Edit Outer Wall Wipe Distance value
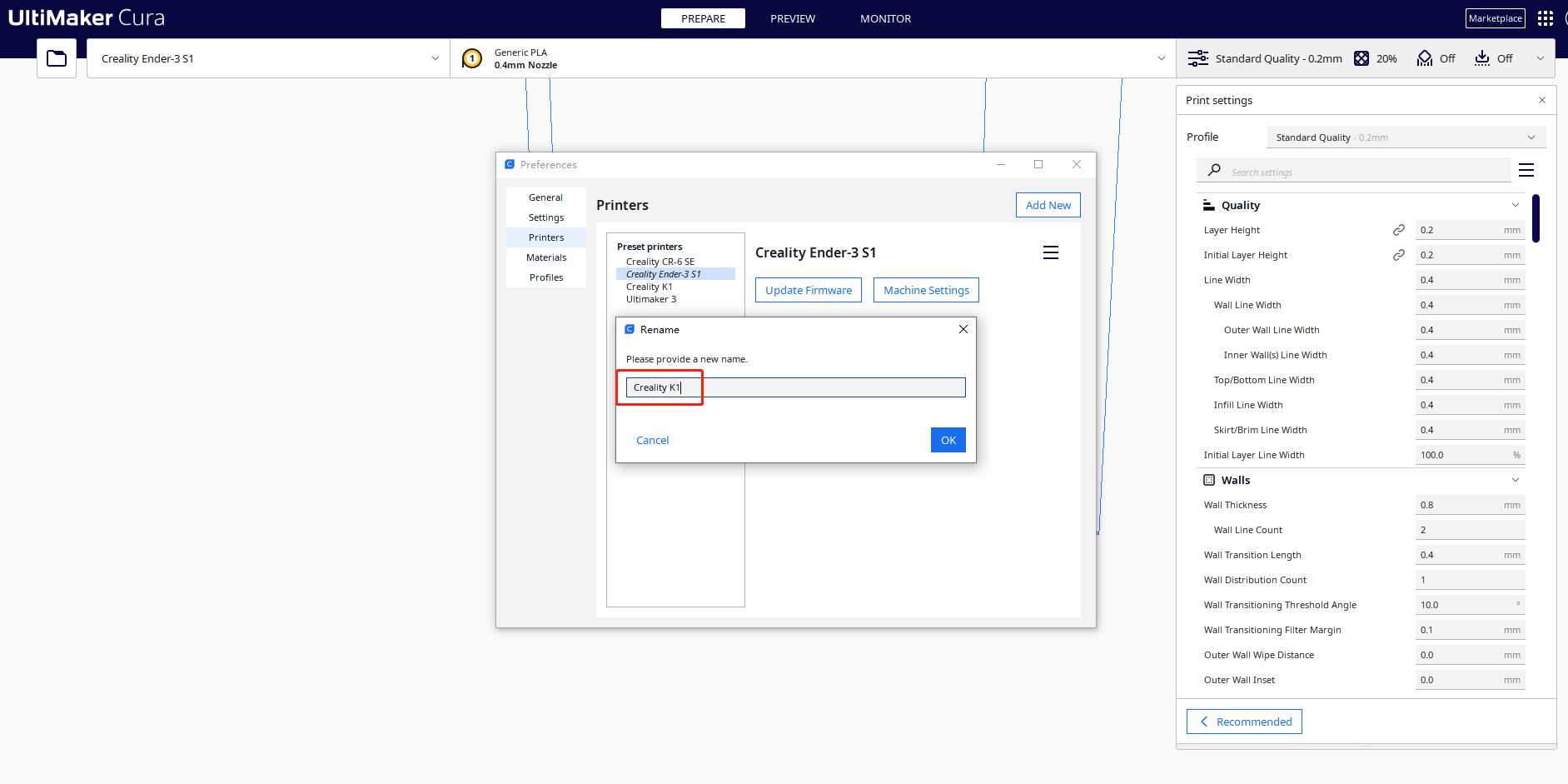 pos(1471,655)
